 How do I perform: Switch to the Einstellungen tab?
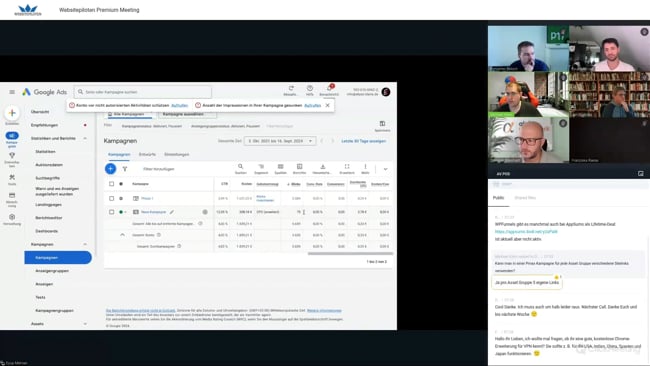[x=177, y=154]
